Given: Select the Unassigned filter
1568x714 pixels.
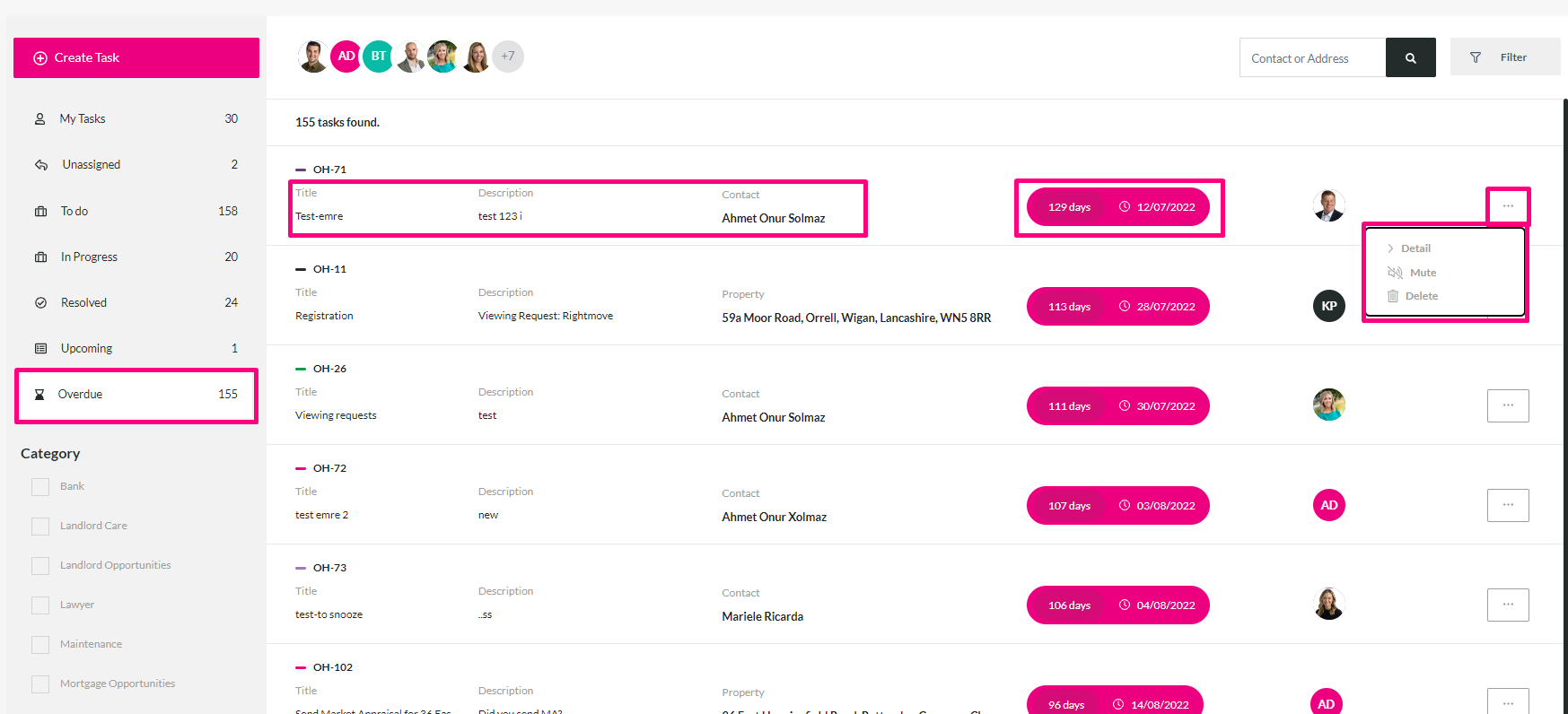Looking at the screenshot, I should [136, 164].
